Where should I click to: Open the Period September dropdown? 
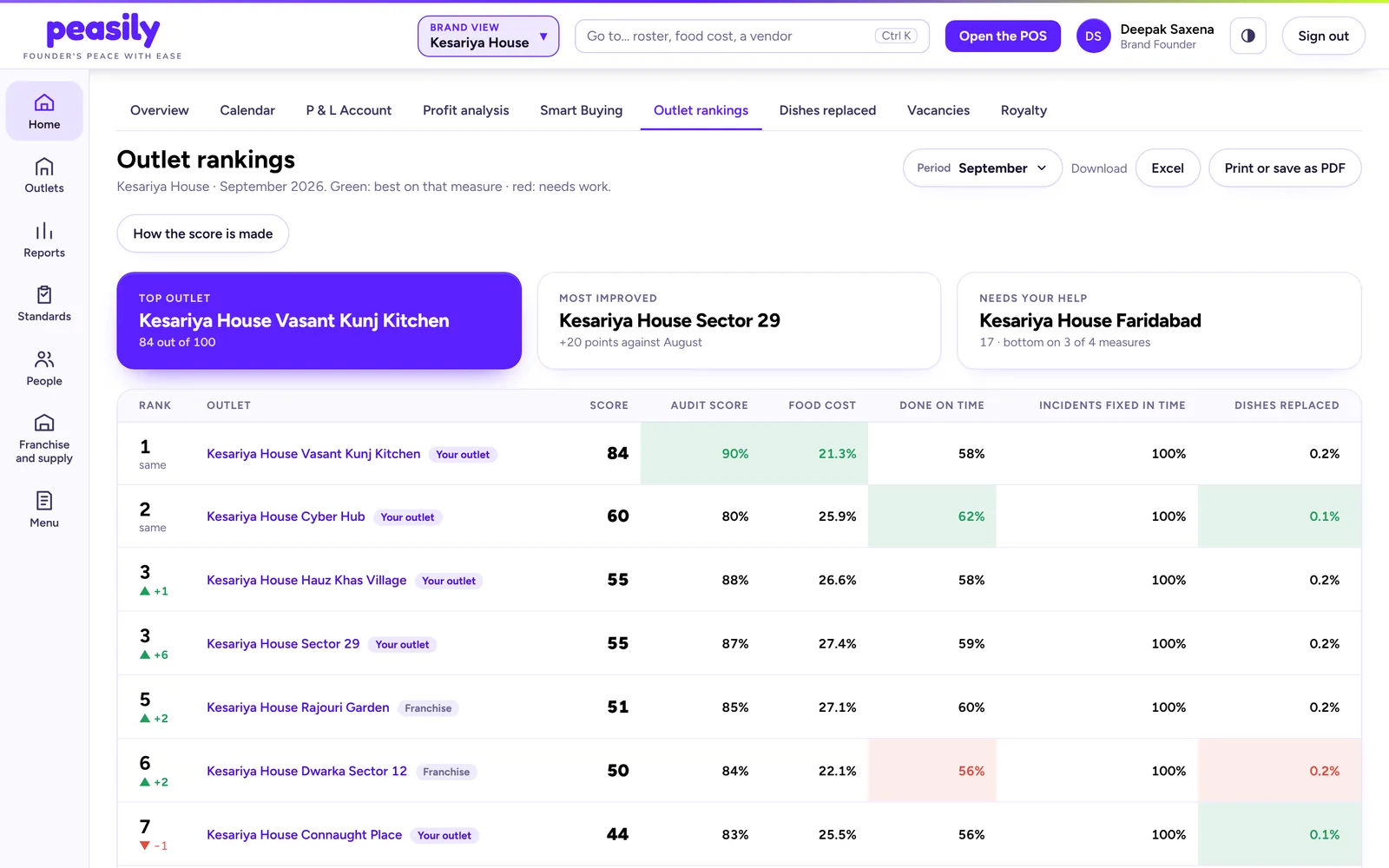982,168
